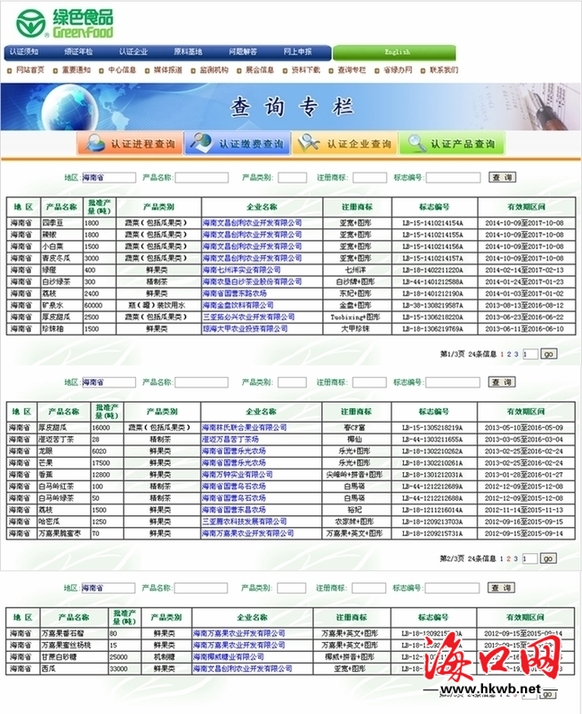Click page 2 beside 第1/3页
Viewport: 582px width, 714px height.
[x=509, y=354]
